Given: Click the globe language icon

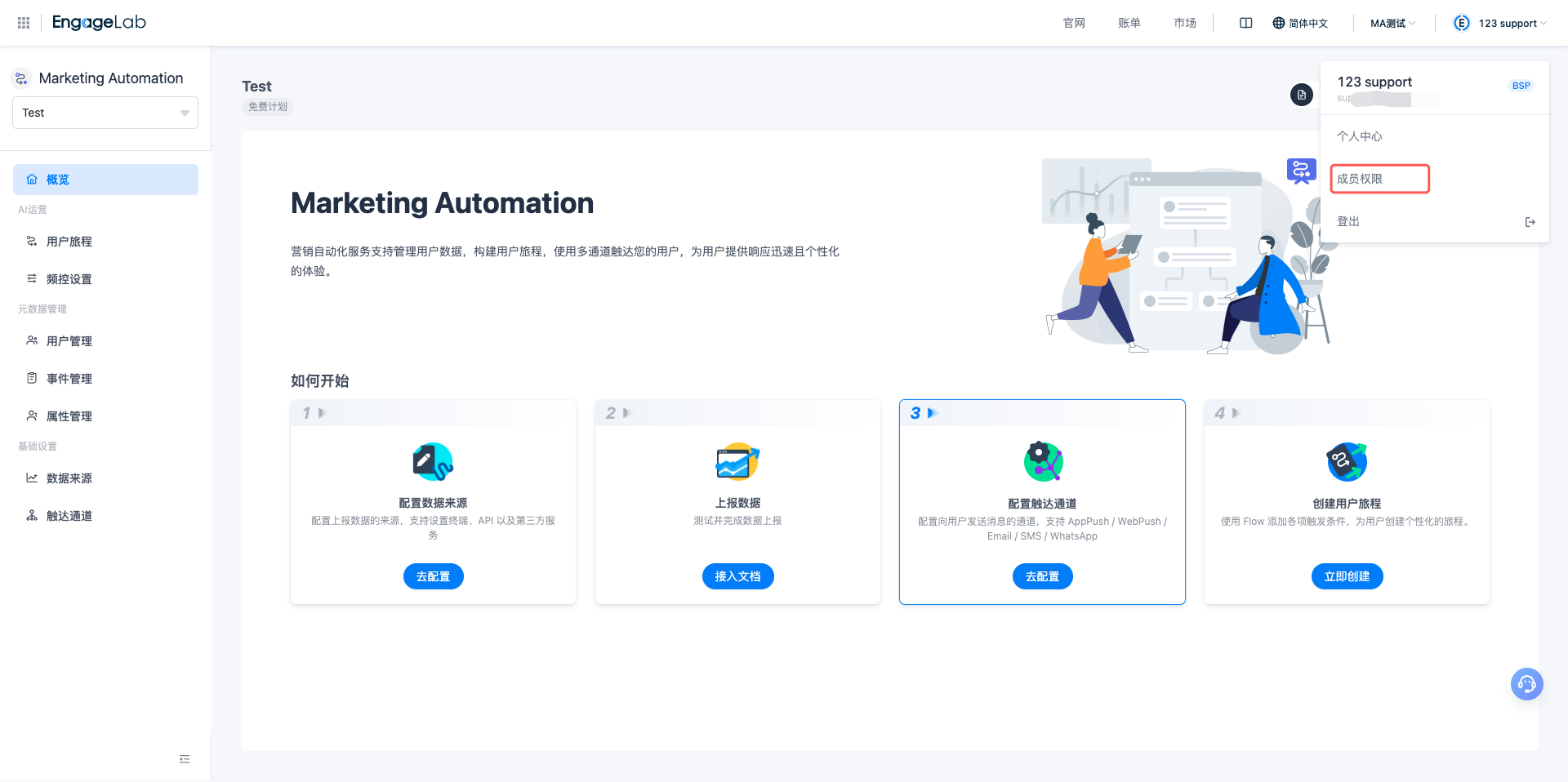Looking at the screenshot, I should point(1279,23).
